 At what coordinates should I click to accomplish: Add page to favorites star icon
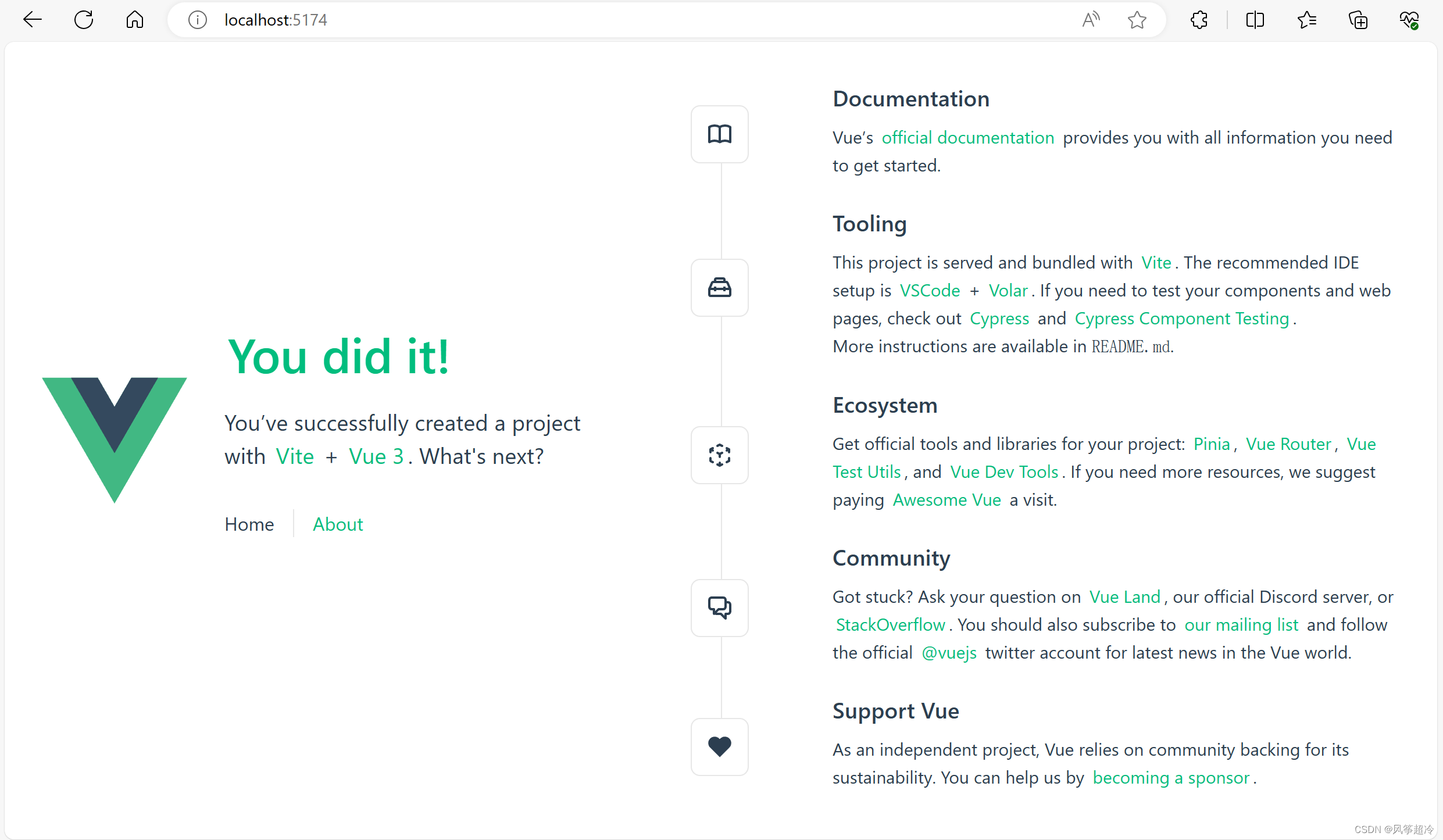click(1137, 20)
